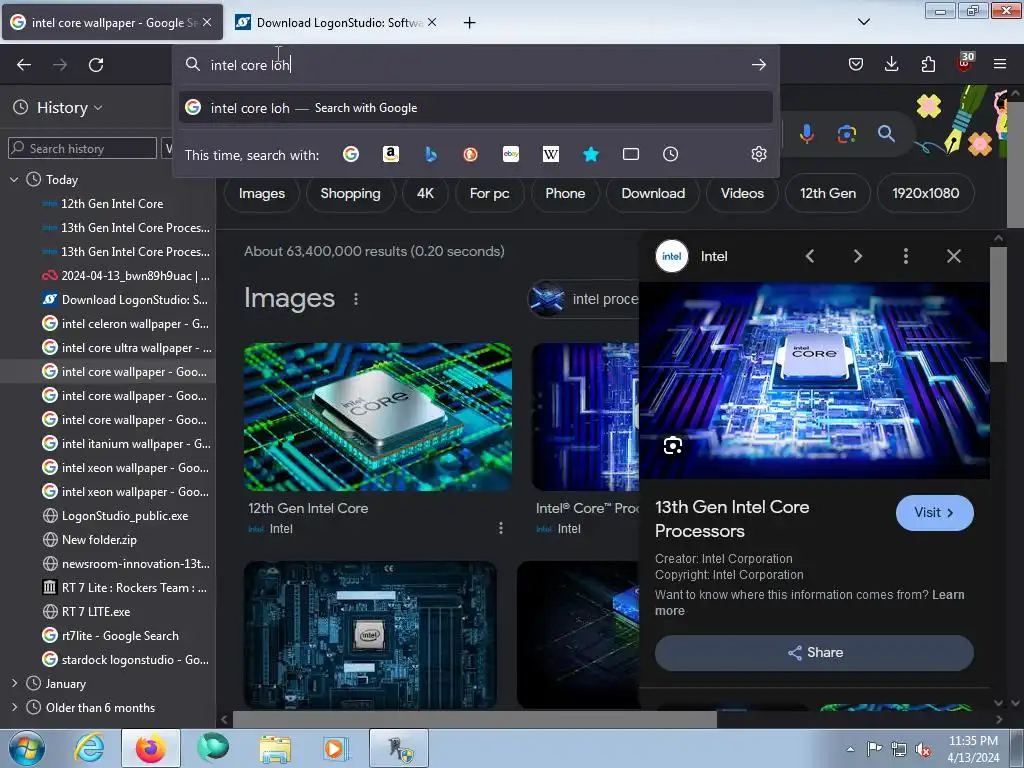
Task: Open a new tab with plus button
Action: pyautogui.click(x=469, y=22)
